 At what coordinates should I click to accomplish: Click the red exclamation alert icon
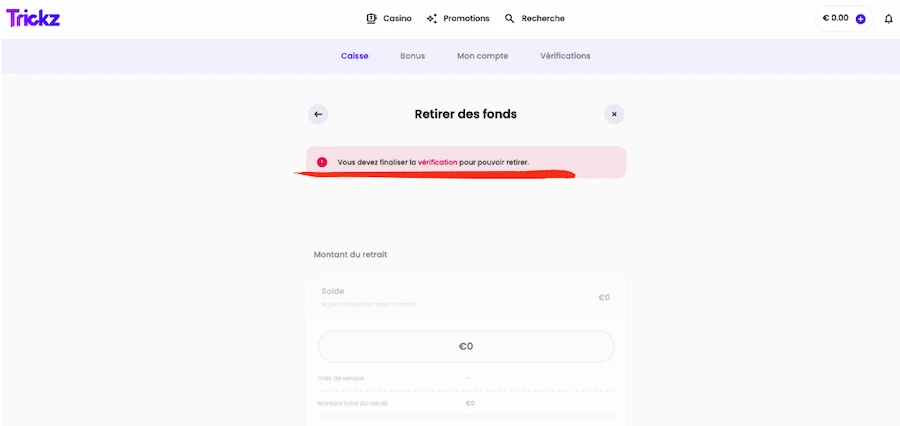point(322,162)
